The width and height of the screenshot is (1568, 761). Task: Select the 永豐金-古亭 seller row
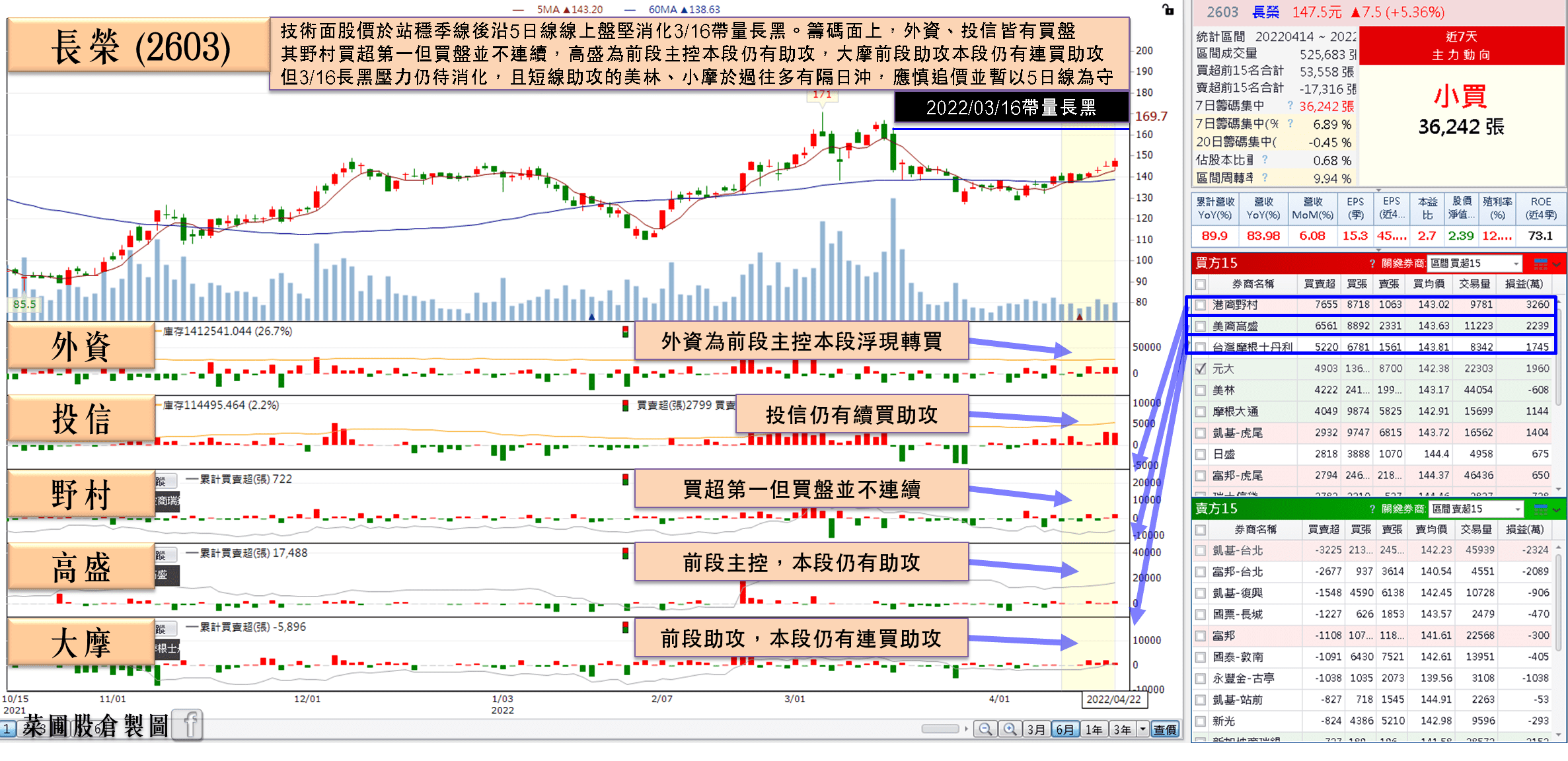click(x=1374, y=678)
